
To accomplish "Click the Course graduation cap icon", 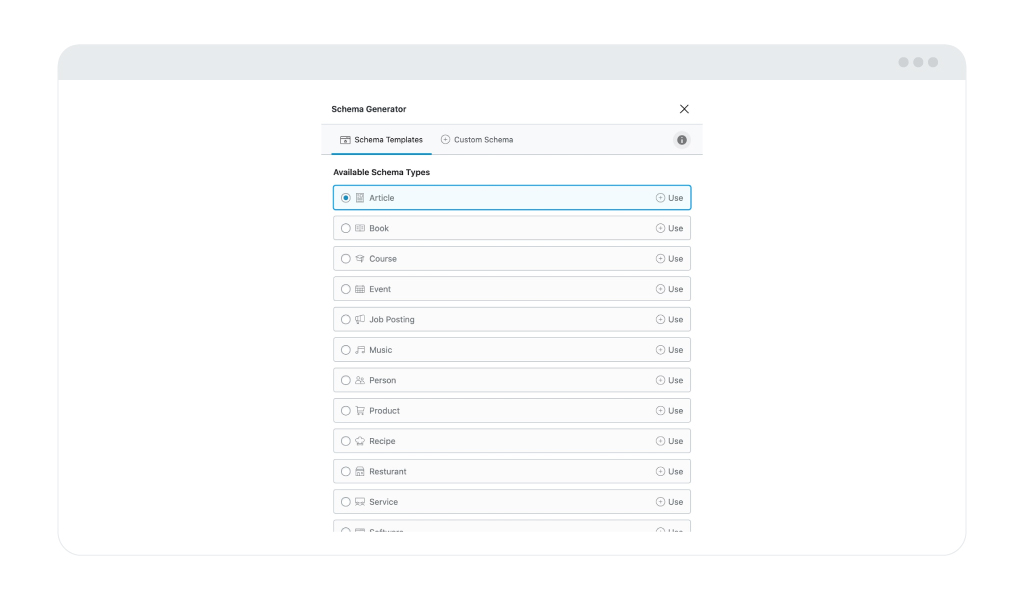I will point(360,259).
